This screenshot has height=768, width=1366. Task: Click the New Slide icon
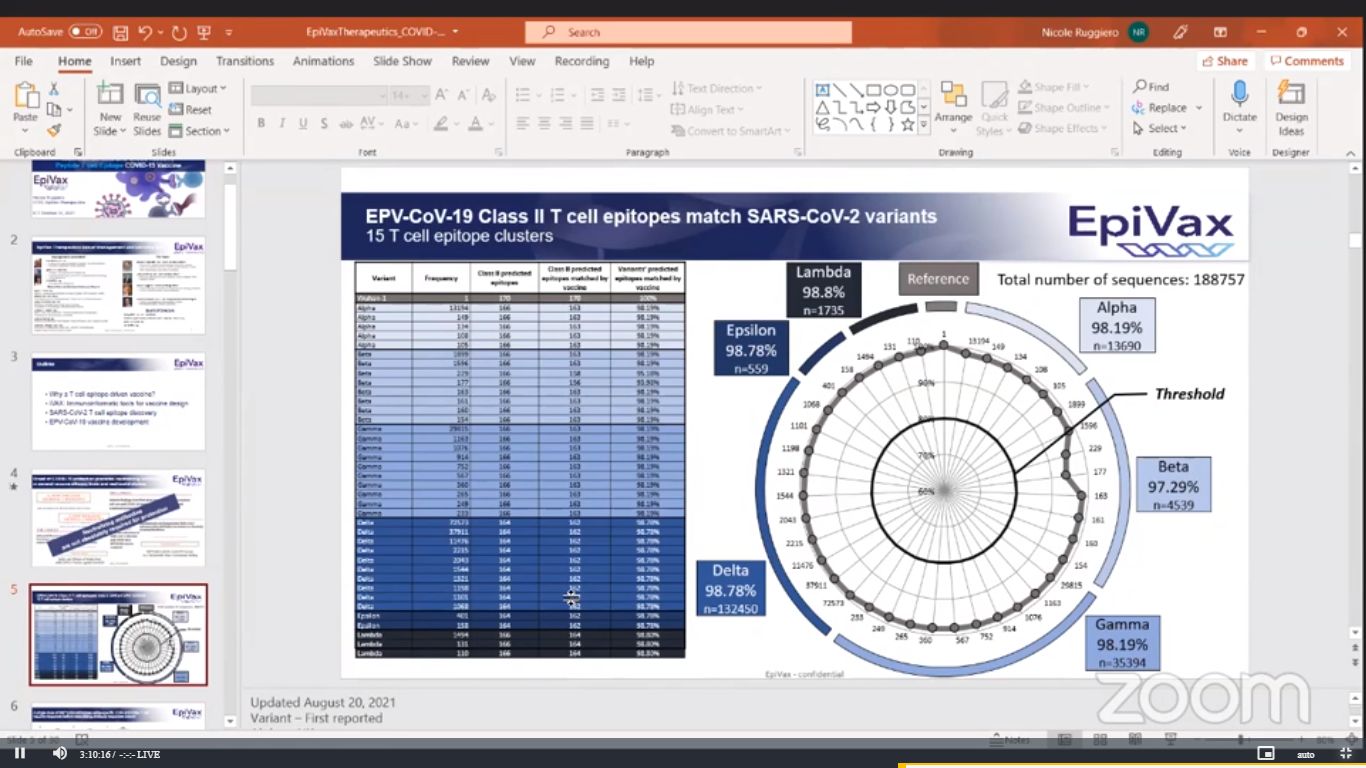(x=110, y=95)
